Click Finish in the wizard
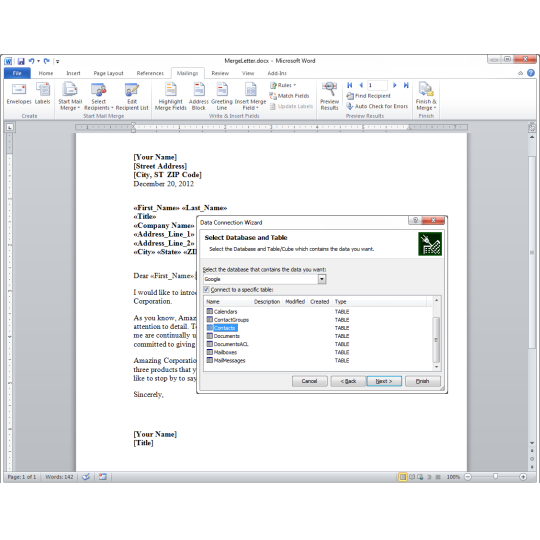The image size is (540, 540). click(x=423, y=381)
